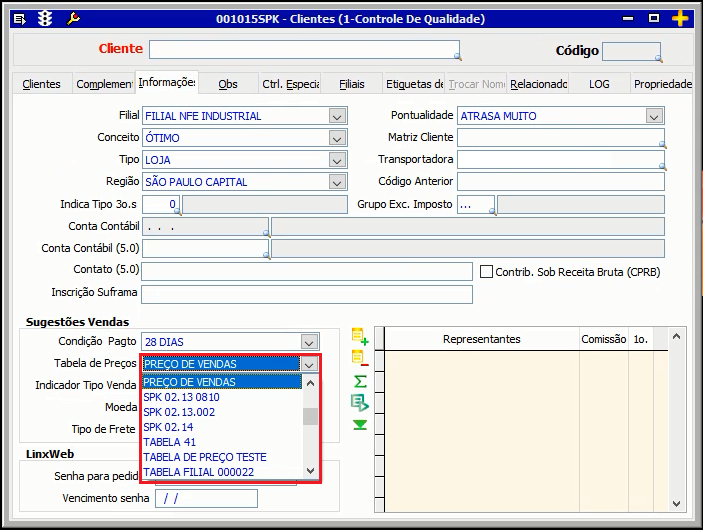Click the Inscrição Suframa input field
The width and height of the screenshot is (703, 530).
(306, 294)
